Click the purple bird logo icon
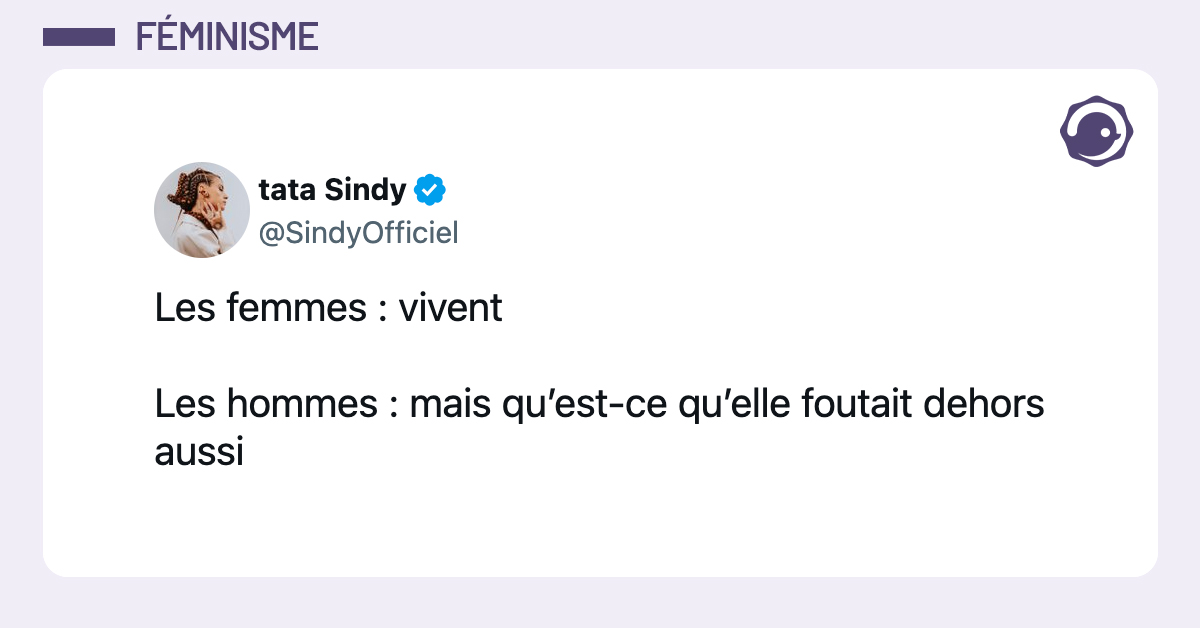The height and width of the screenshot is (628, 1200). [1096, 131]
